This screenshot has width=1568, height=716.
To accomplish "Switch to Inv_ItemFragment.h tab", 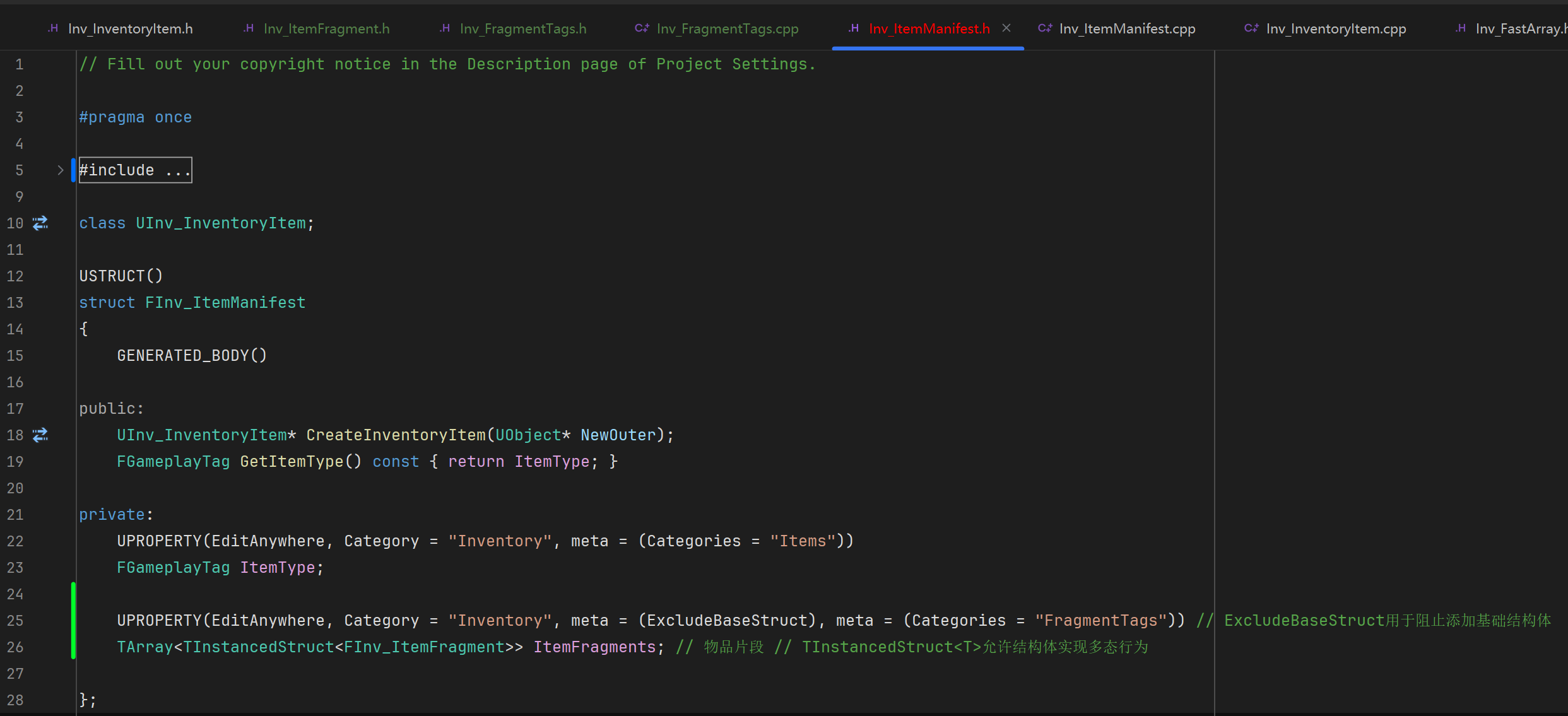I will pos(326,29).
